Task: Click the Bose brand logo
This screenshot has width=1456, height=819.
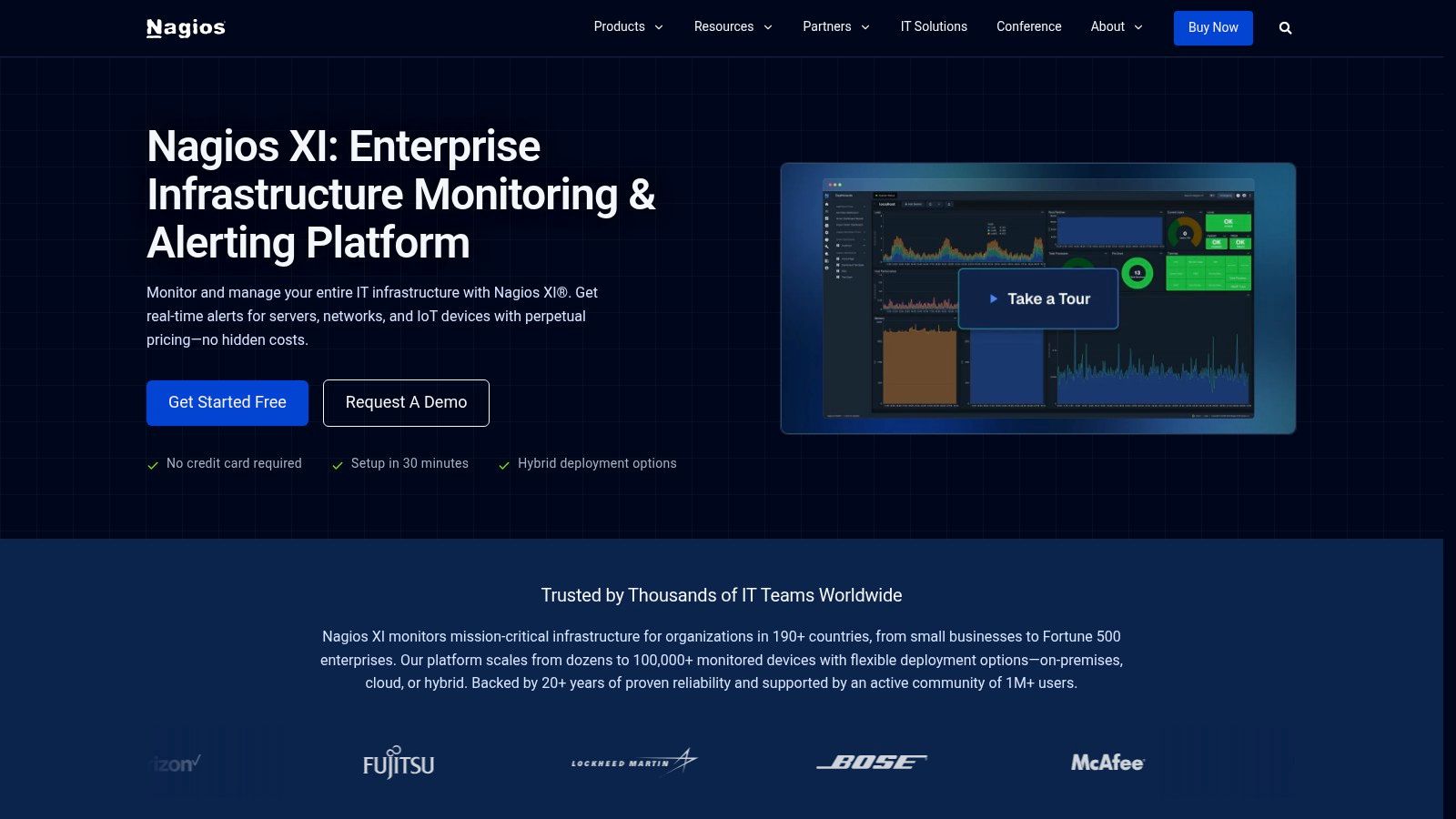Action: tap(871, 762)
